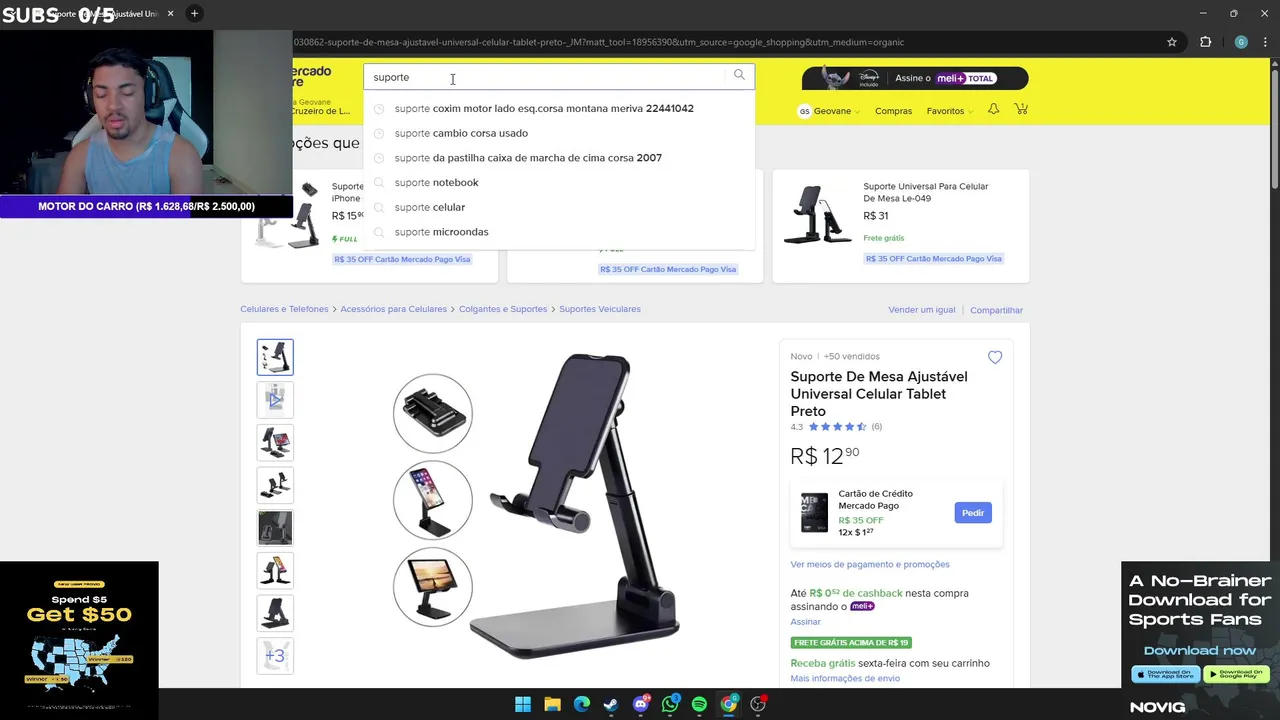This screenshot has width=1280, height=720.
Task: Open 'Colgantes e Suportes' breadcrumb
Action: pos(503,309)
